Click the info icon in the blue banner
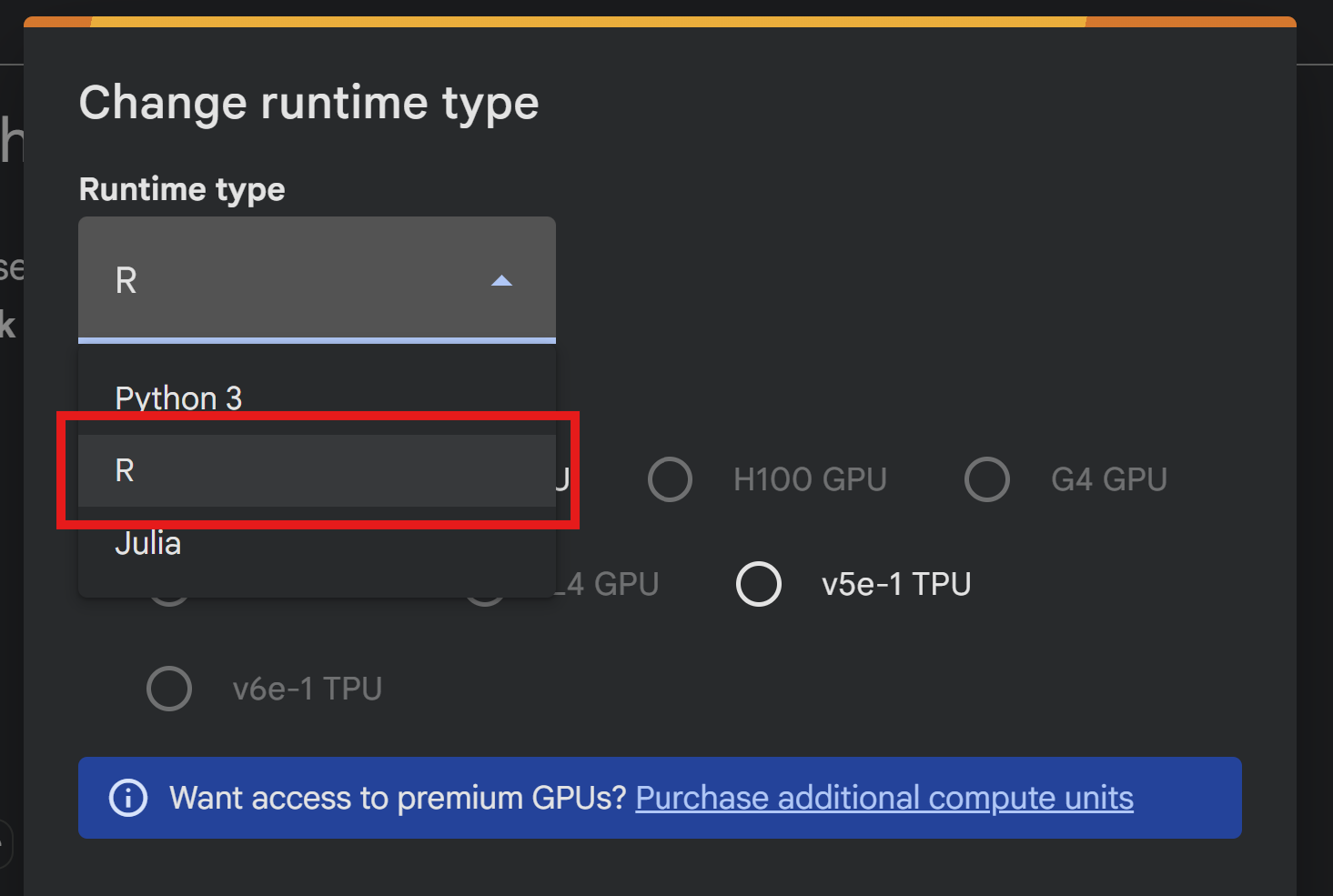The width and height of the screenshot is (1333, 896). tap(128, 798)
